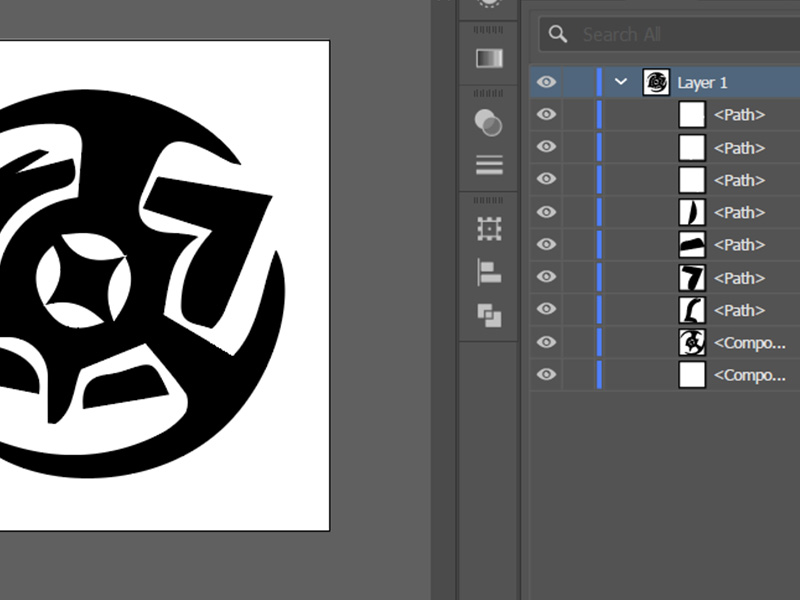Toggle the eye on the fourth Path row
Screen dimensions: 800x600
click(x=546, y=212)
